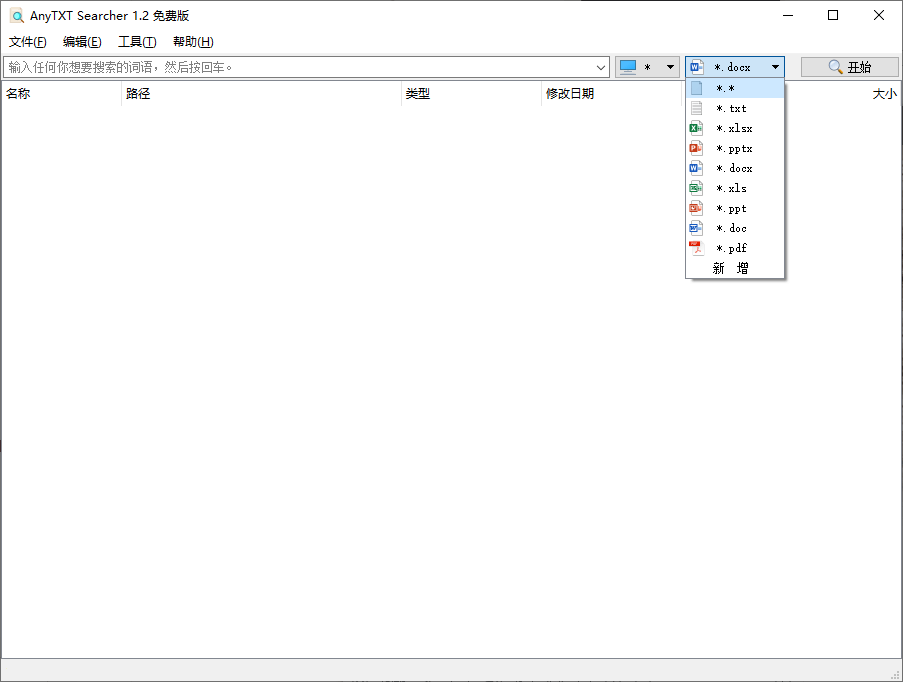This screenshot has width=903, height=682.
Task: Sort results by 类型 column header
Action: [472, 94]
